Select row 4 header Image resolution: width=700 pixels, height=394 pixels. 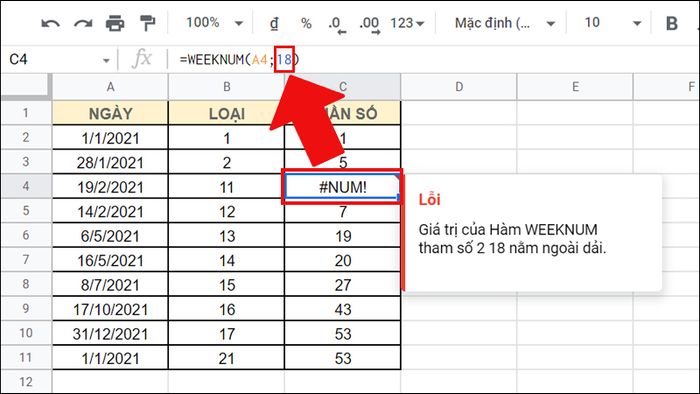click(x=26, y=186)
